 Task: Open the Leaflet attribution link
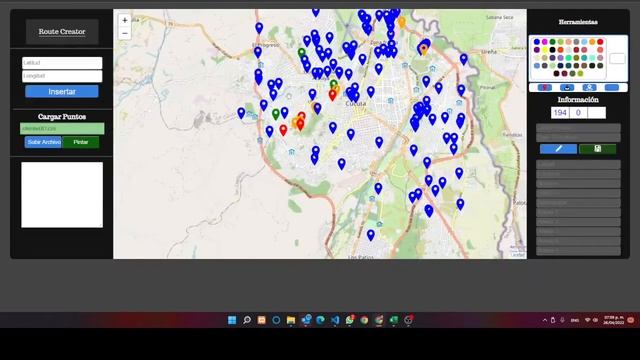point(518,255)
